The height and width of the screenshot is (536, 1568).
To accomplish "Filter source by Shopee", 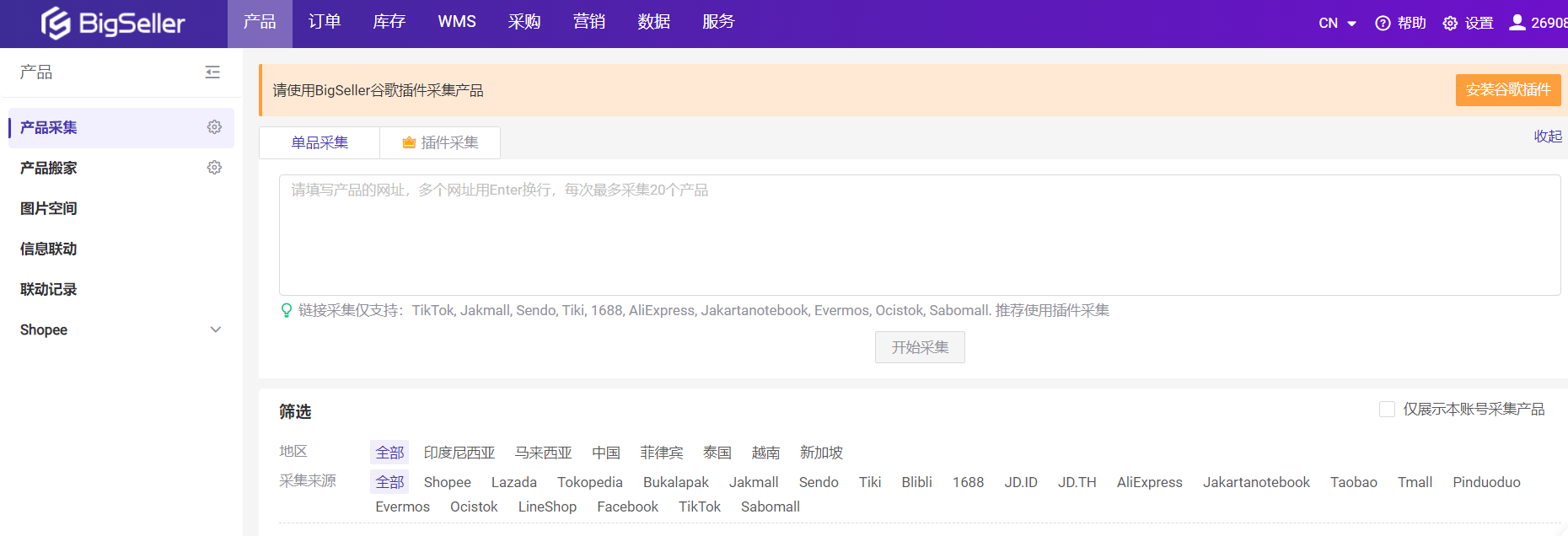I will tap(448, 482).
